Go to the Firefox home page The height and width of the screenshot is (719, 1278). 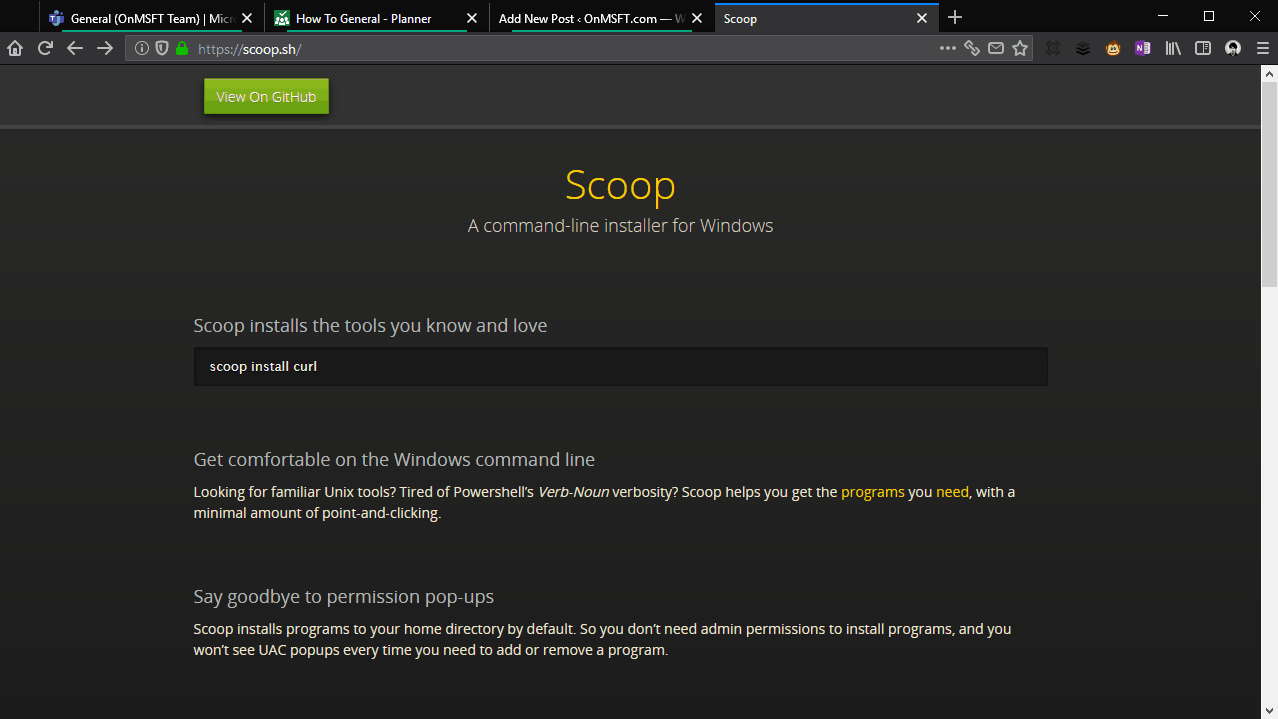click(15, 48)
